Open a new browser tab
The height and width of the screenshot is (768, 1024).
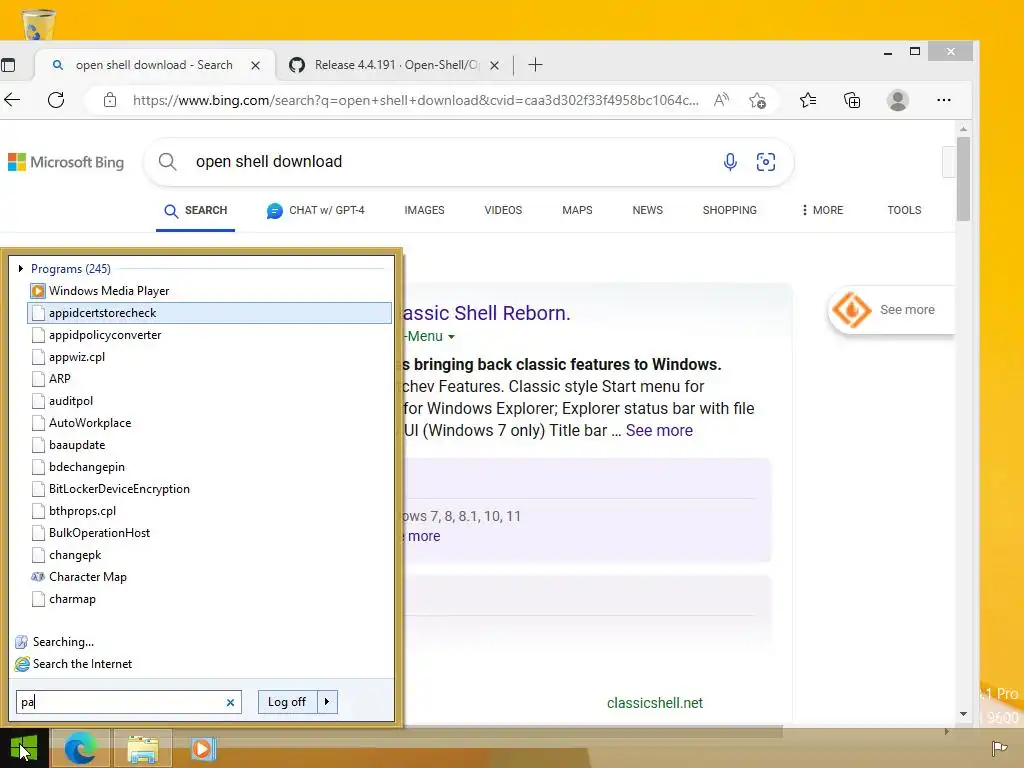[535, 65]
